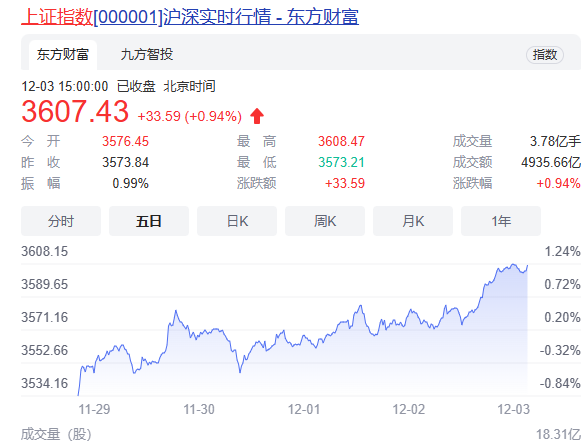This screenshot has width=588, height=447.
Task: Click the 涨跌额 value +33.59
Action: click(x=345, y=183)
